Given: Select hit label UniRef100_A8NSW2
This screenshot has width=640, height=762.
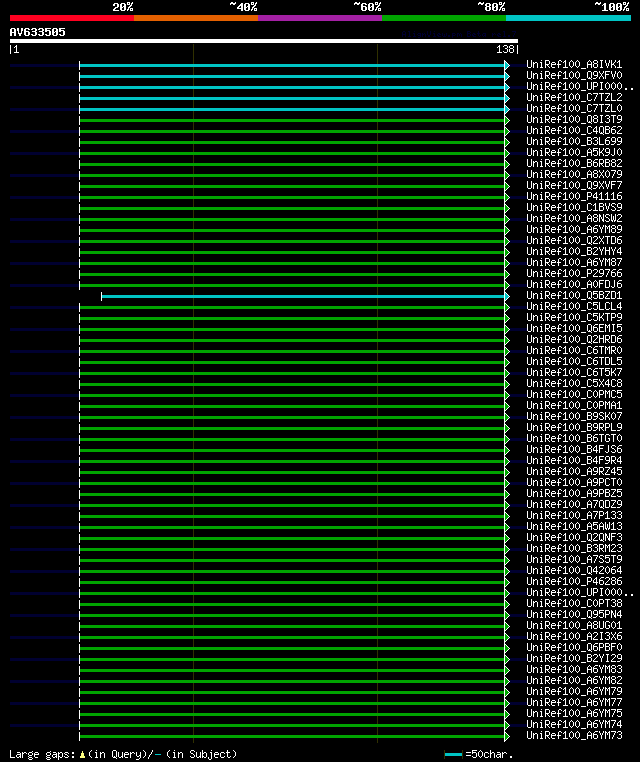Looking at the screenshot, I should pyautogui.click(x=574, y=218).
